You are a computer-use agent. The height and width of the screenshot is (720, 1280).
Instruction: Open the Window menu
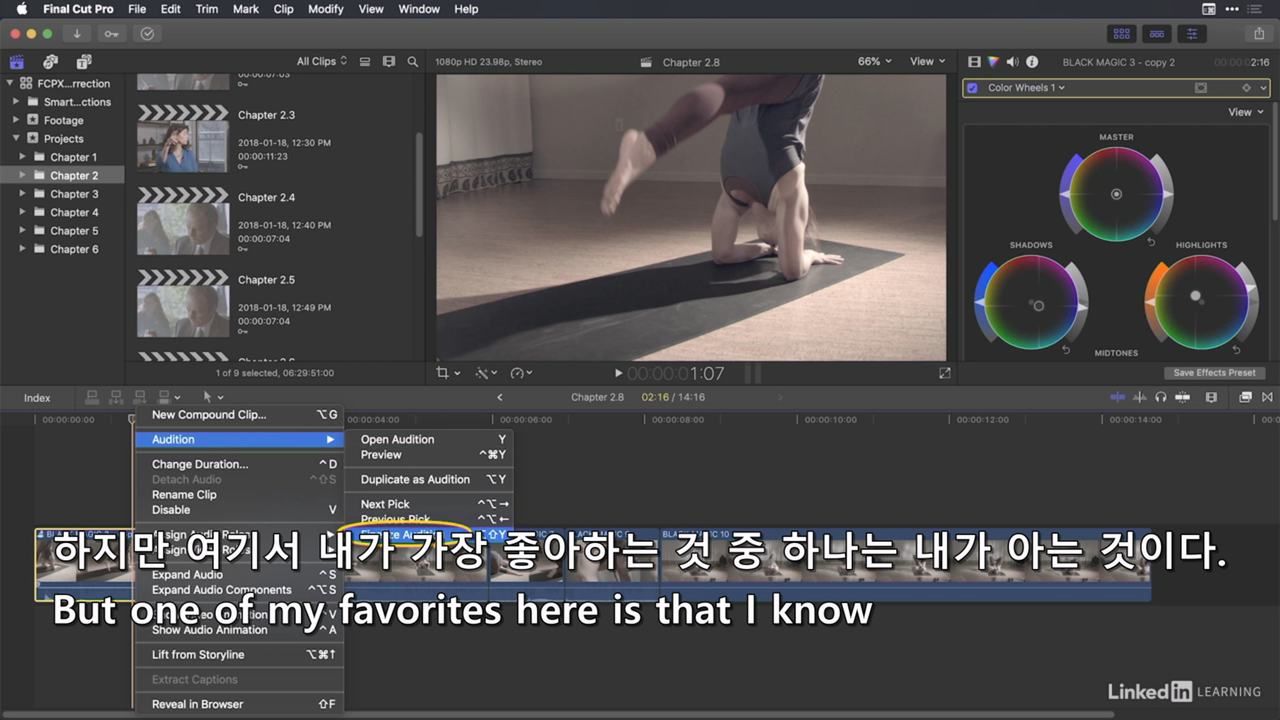click(x=419, y=9)
